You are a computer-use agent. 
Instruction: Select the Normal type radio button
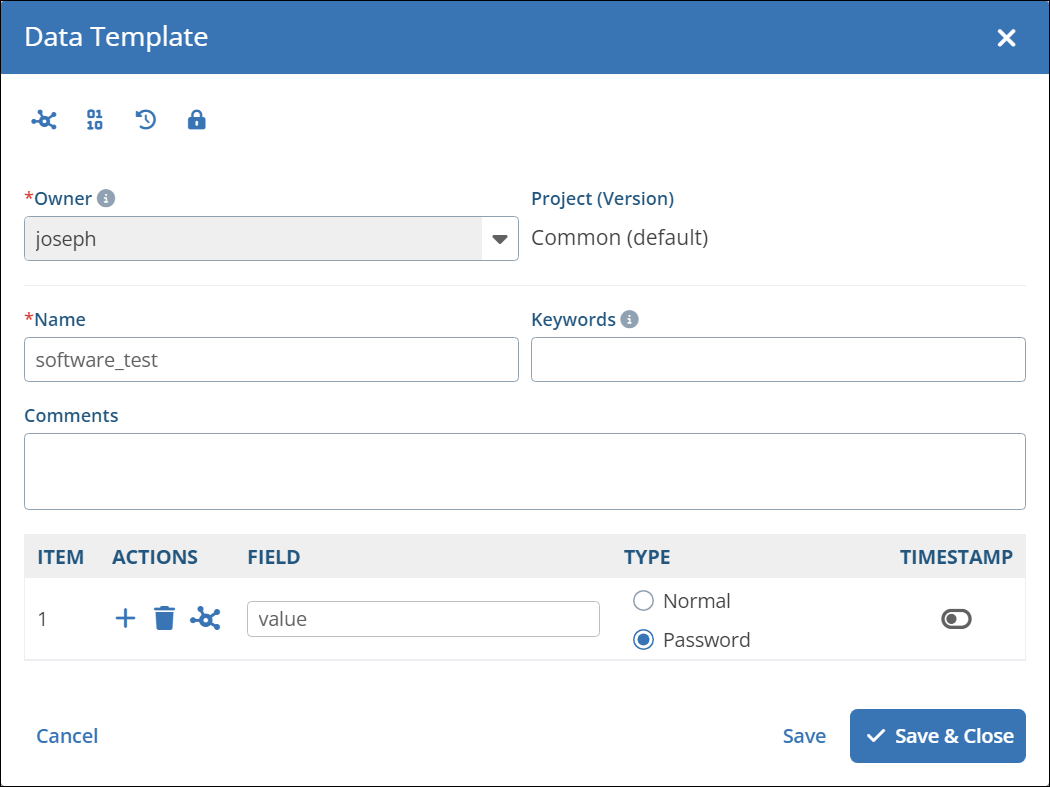(644, 601)
